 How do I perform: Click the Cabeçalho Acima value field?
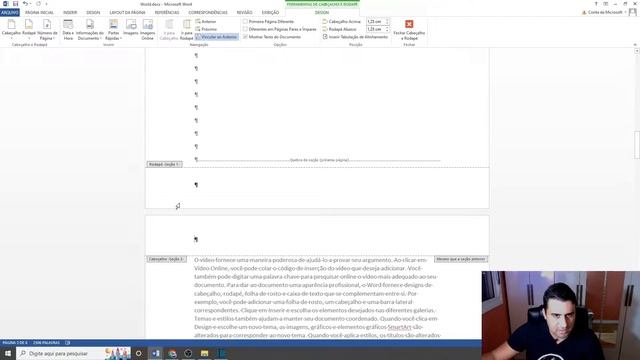click(x=376, y=21)
